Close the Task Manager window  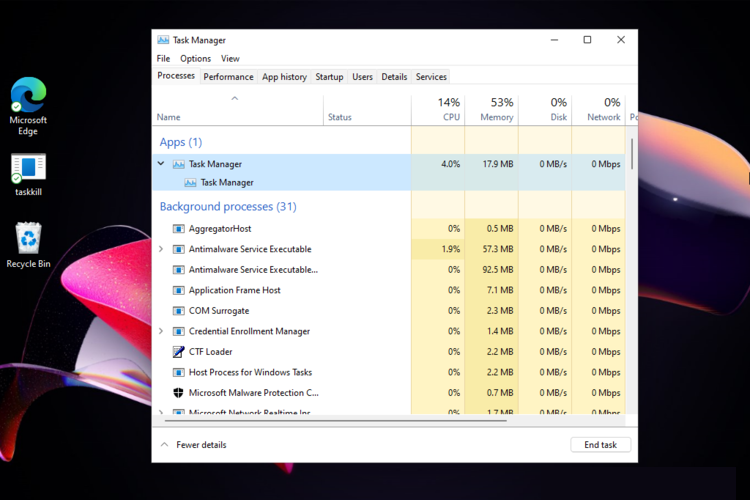tap(621, 40)
